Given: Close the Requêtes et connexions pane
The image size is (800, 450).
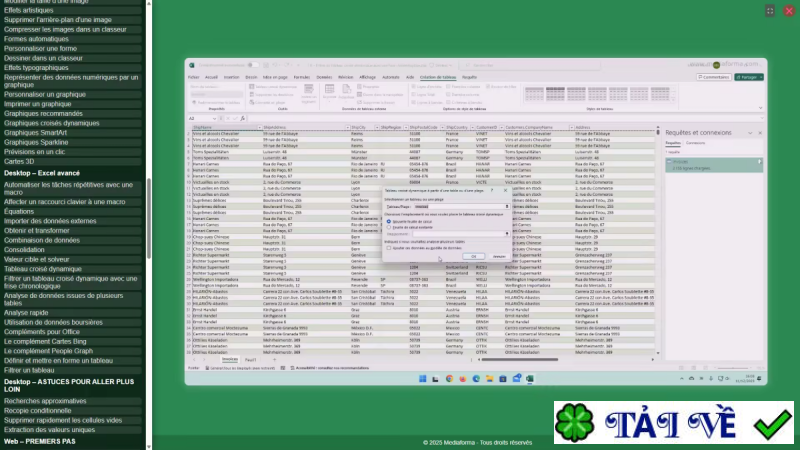Looking at the screenshot, I should [x=760, y=133].
